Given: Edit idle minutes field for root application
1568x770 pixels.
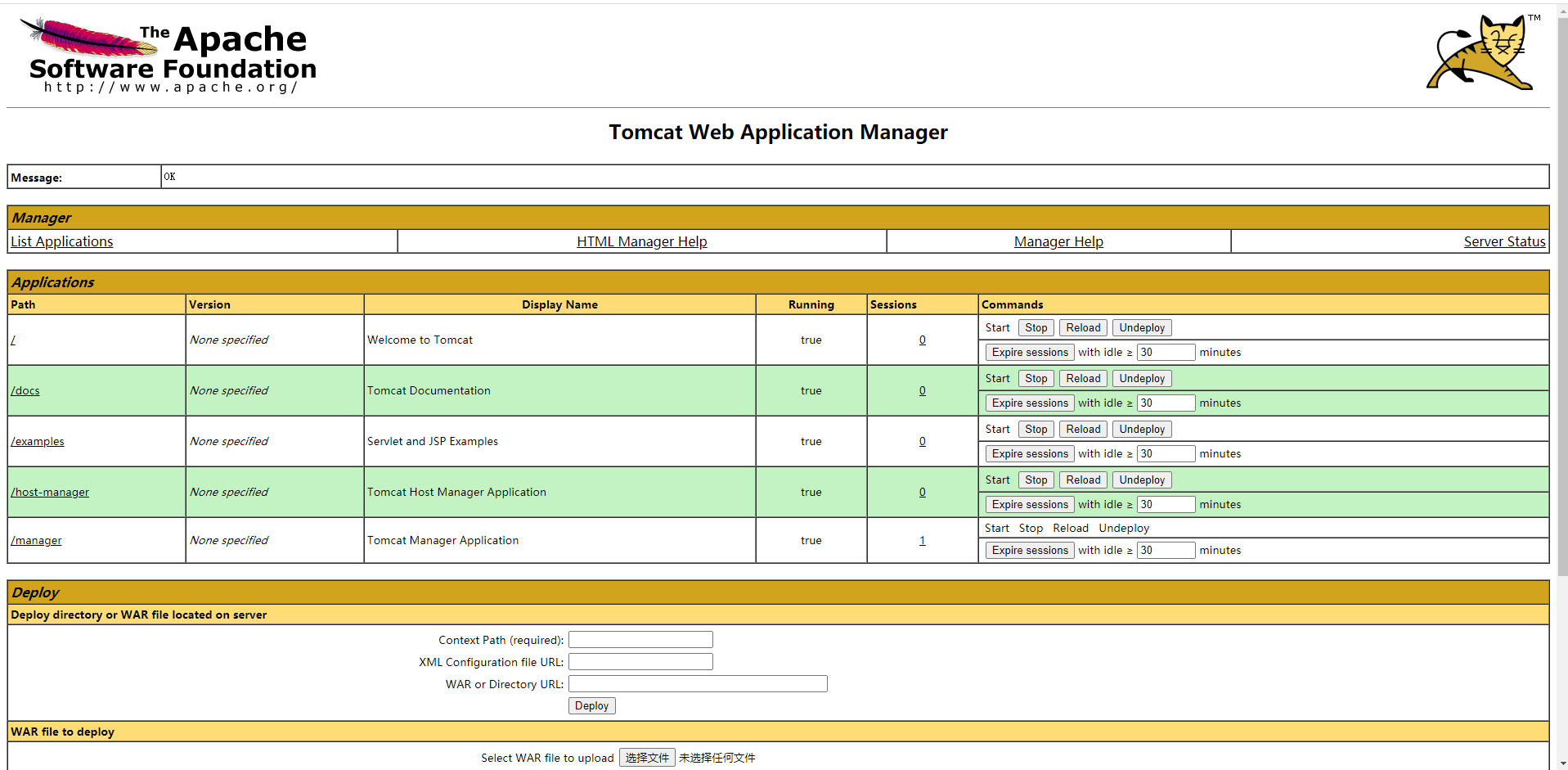Looking at the screenshot, I should [1166, 352].
